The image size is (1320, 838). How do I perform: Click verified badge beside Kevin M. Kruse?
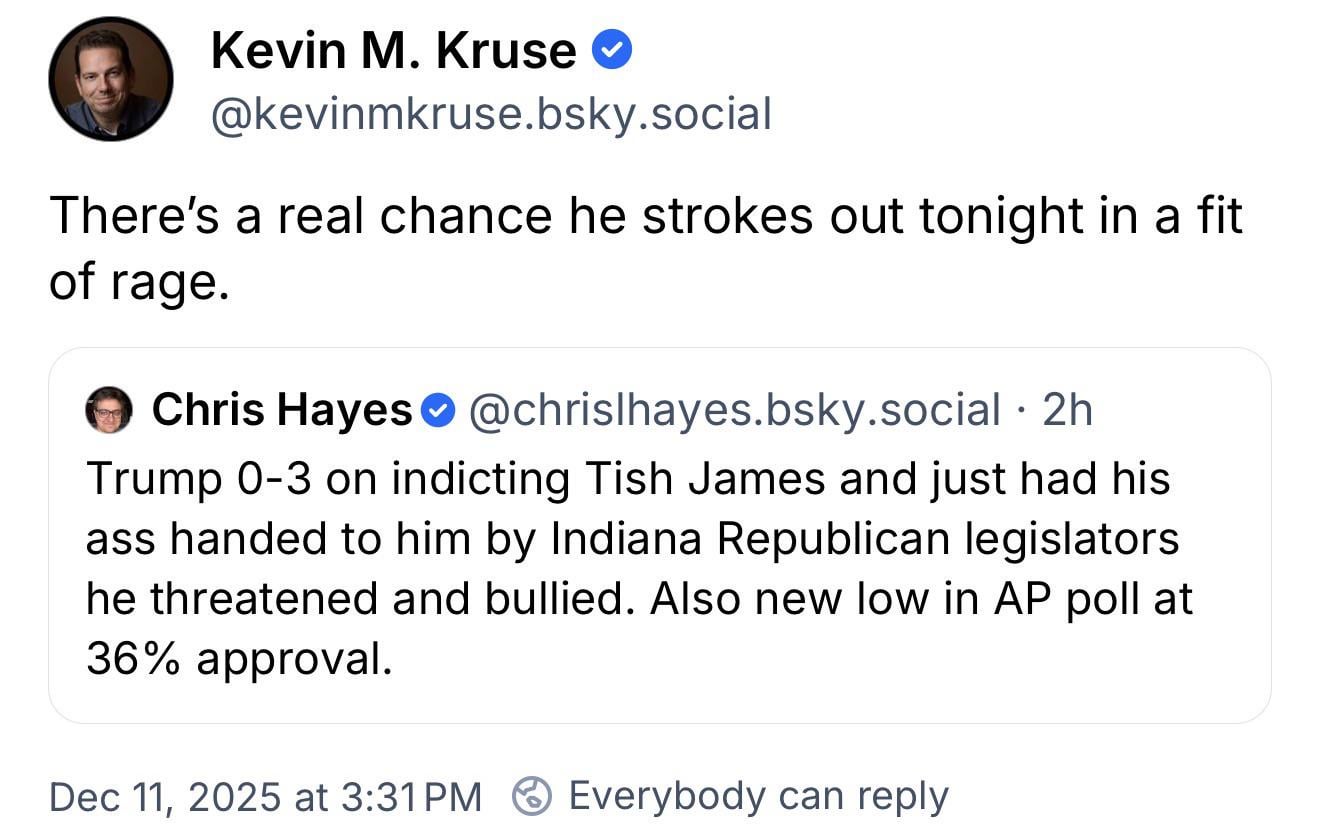612,51
